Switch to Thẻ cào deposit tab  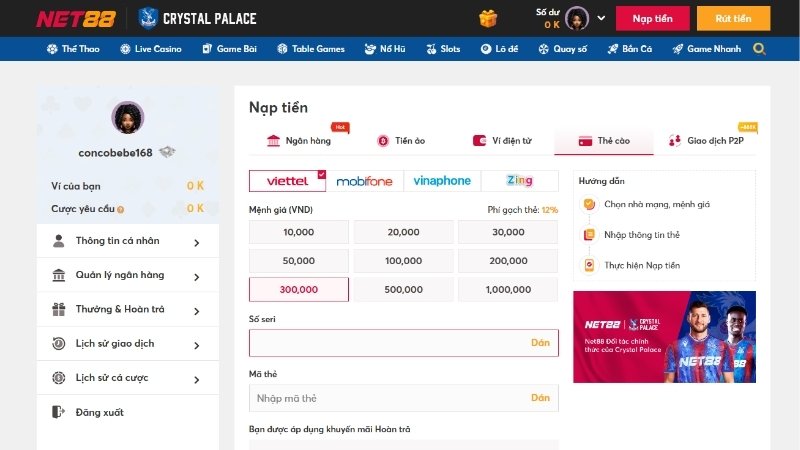coord(604,140)
